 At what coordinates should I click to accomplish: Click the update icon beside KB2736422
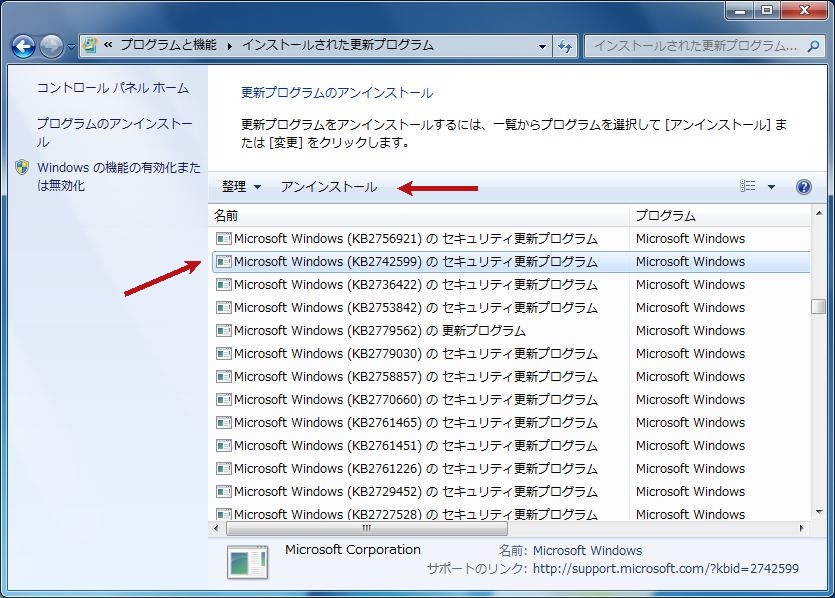[x=224, y=284]
